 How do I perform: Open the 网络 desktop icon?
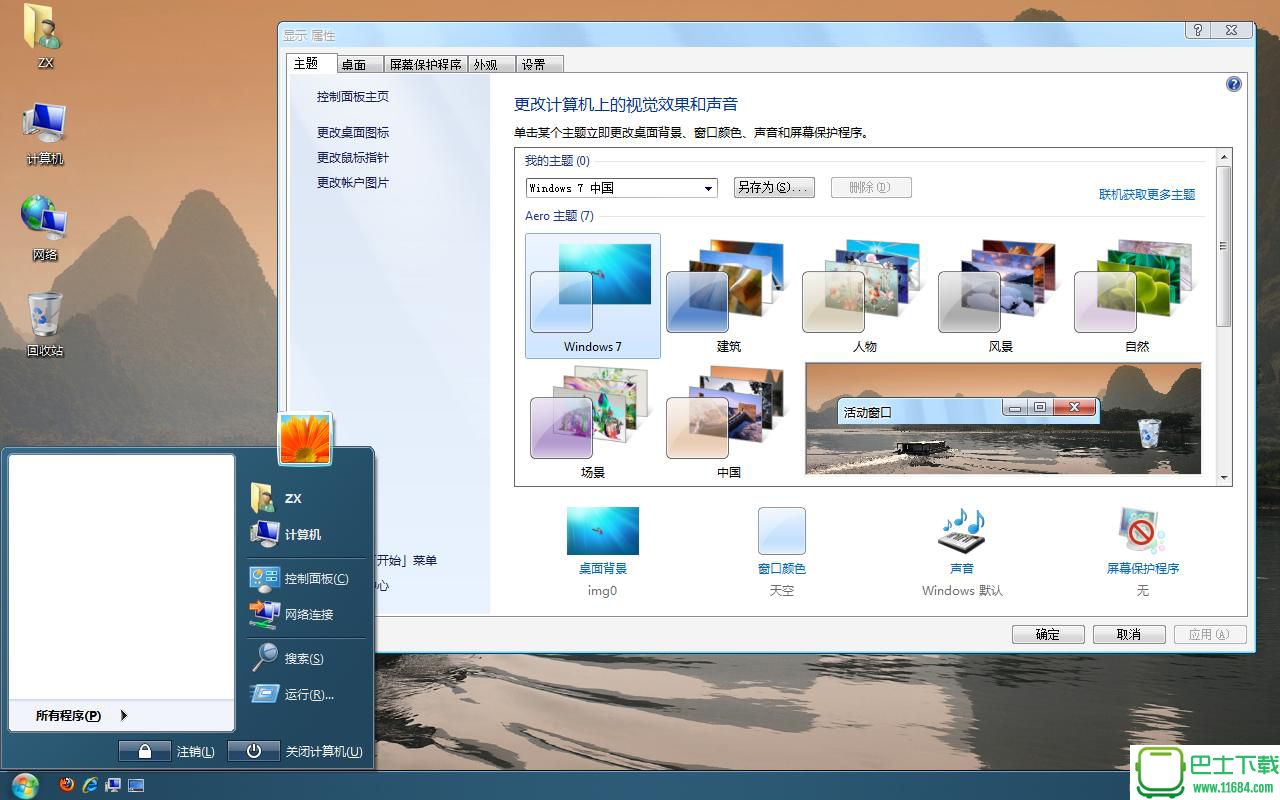tap(44, 228)
